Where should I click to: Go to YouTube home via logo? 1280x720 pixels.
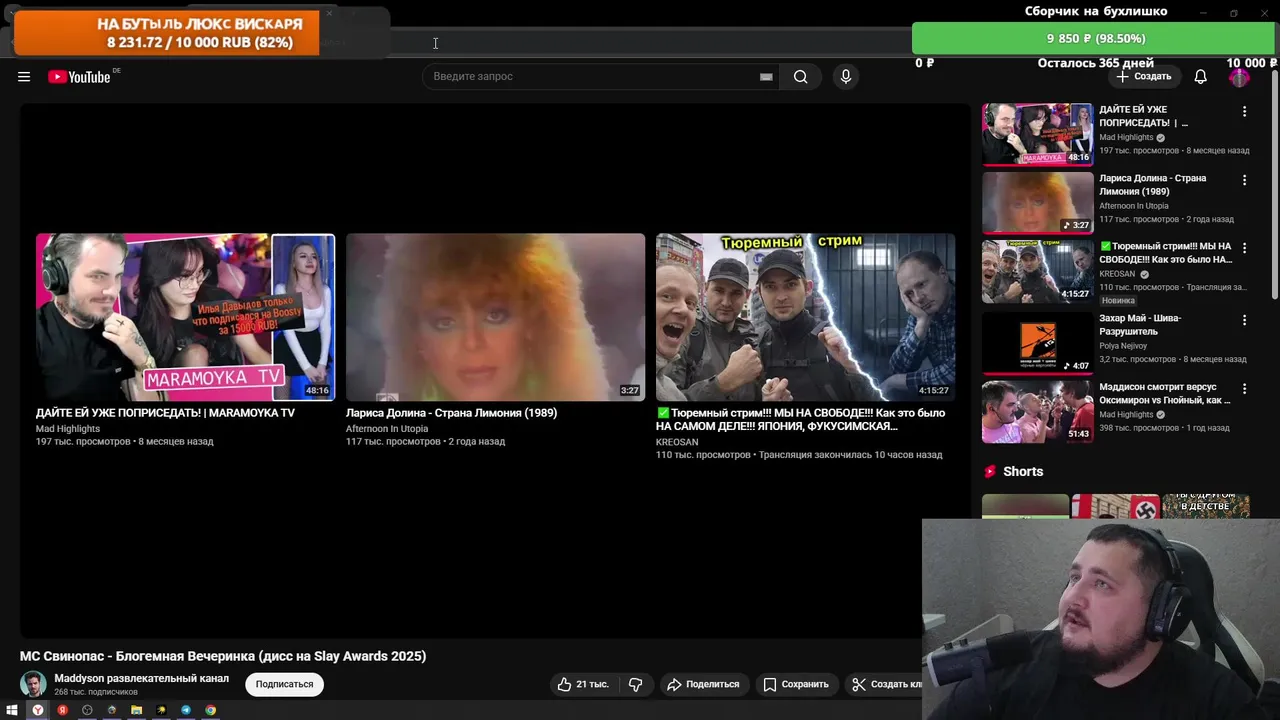point(79,77)
